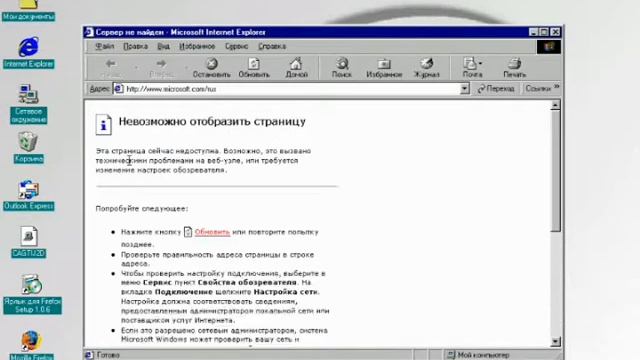Open the Правка menu

pyautogui.click(x=136, y=46)
